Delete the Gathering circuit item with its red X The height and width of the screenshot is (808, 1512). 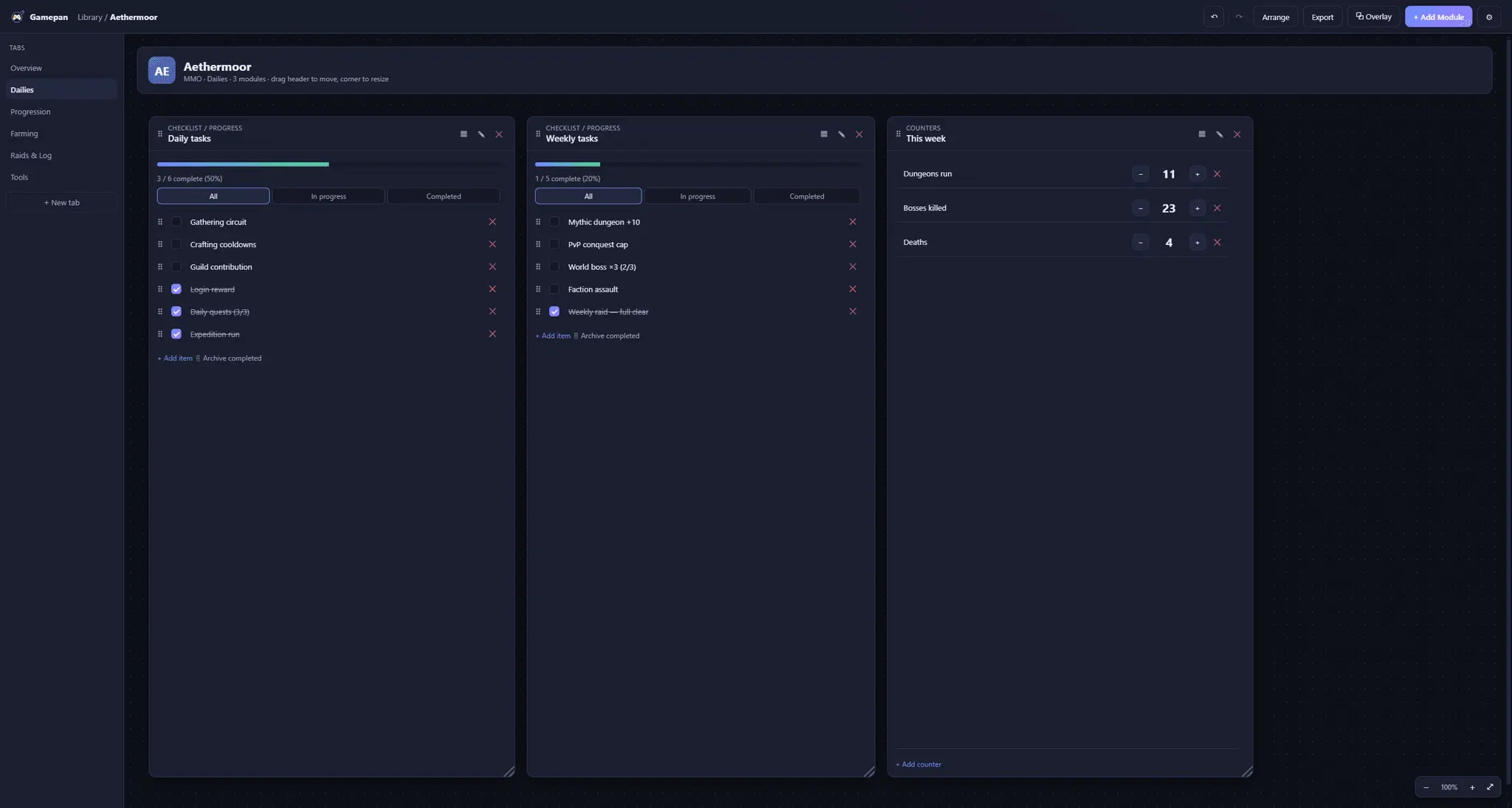[x=492, y=222]
